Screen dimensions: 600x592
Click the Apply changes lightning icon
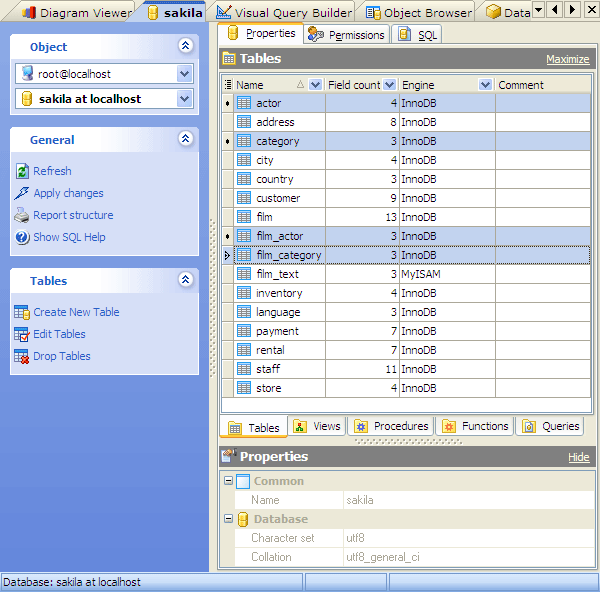[22, 193]
